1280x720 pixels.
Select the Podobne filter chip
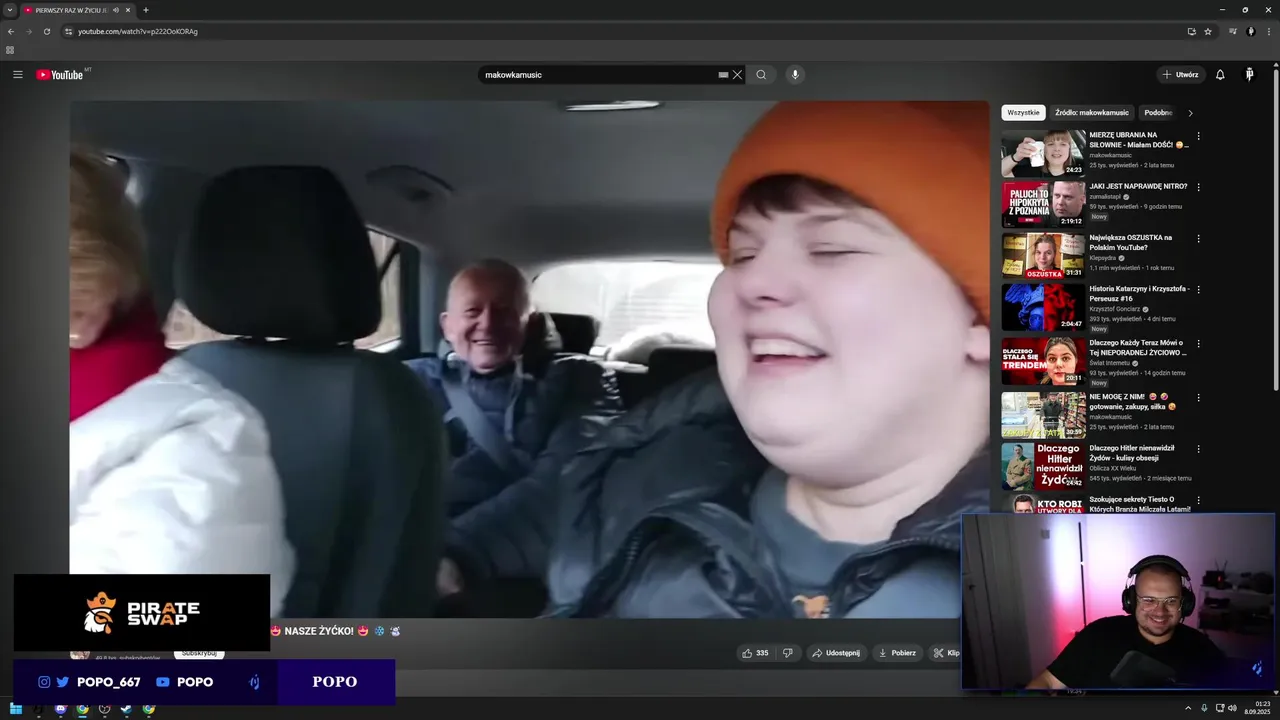coord(1158,113)
